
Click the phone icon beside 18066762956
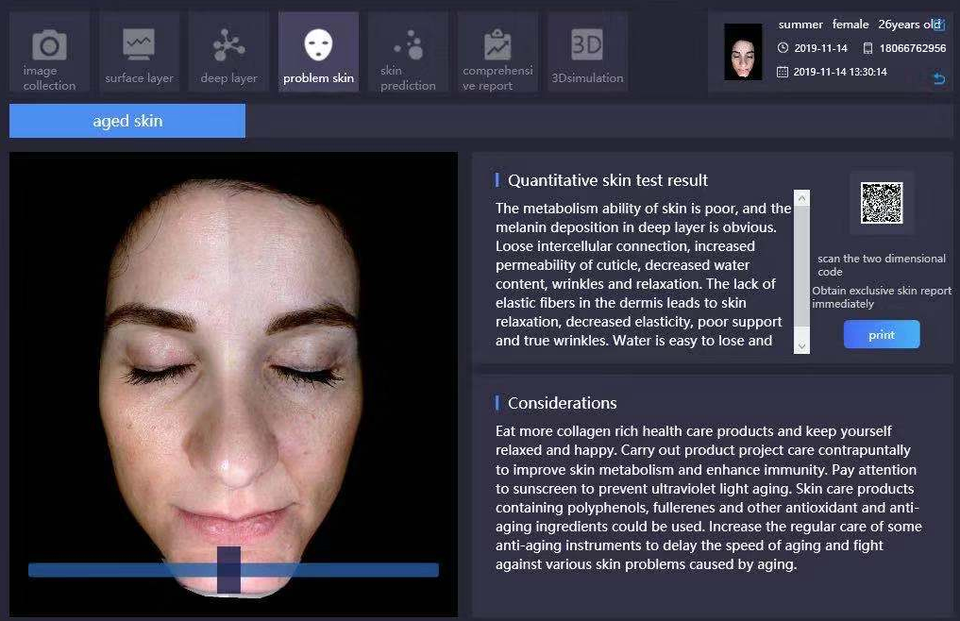(x=868, y=48)
